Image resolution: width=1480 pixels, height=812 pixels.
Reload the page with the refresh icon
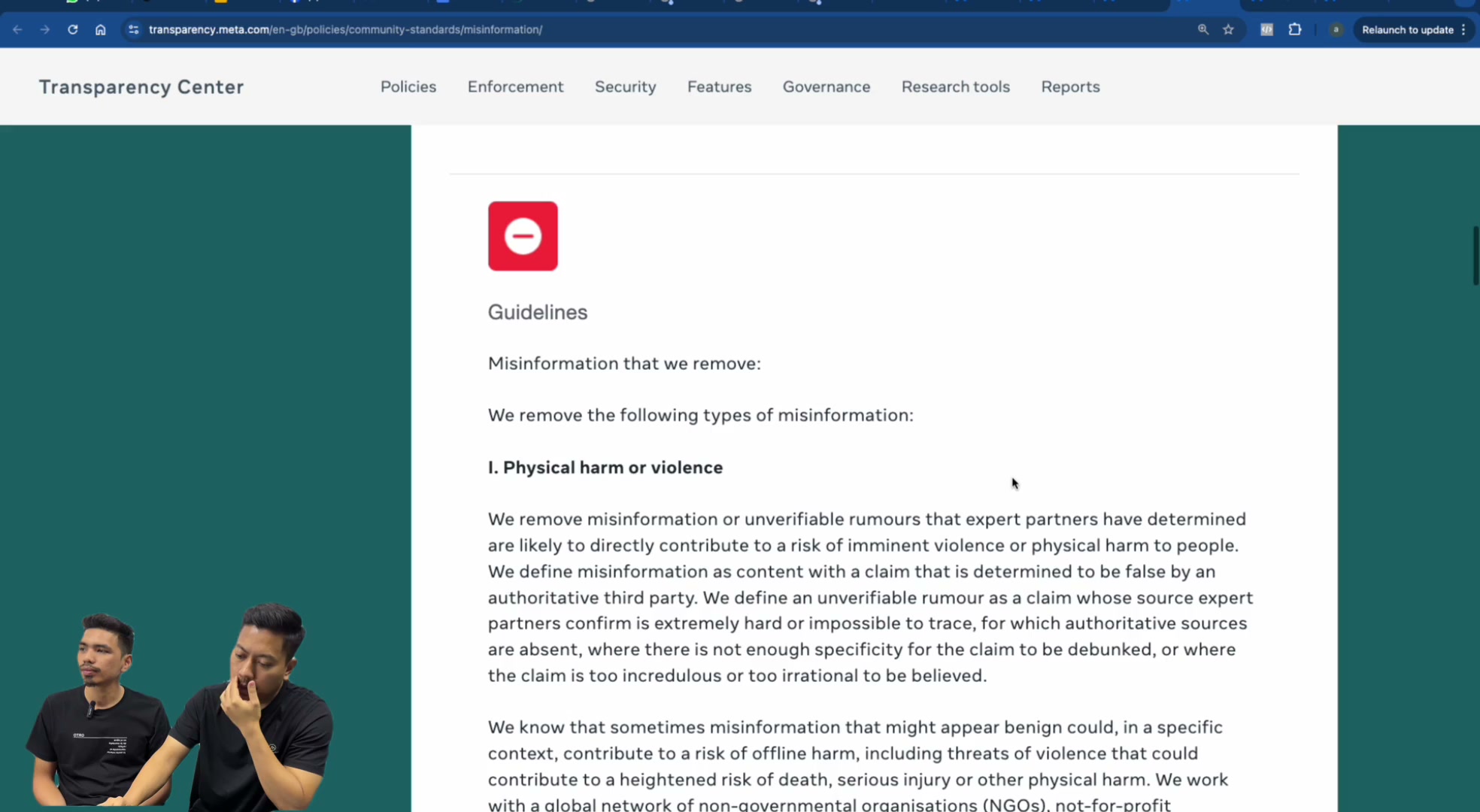click(72, 29)
